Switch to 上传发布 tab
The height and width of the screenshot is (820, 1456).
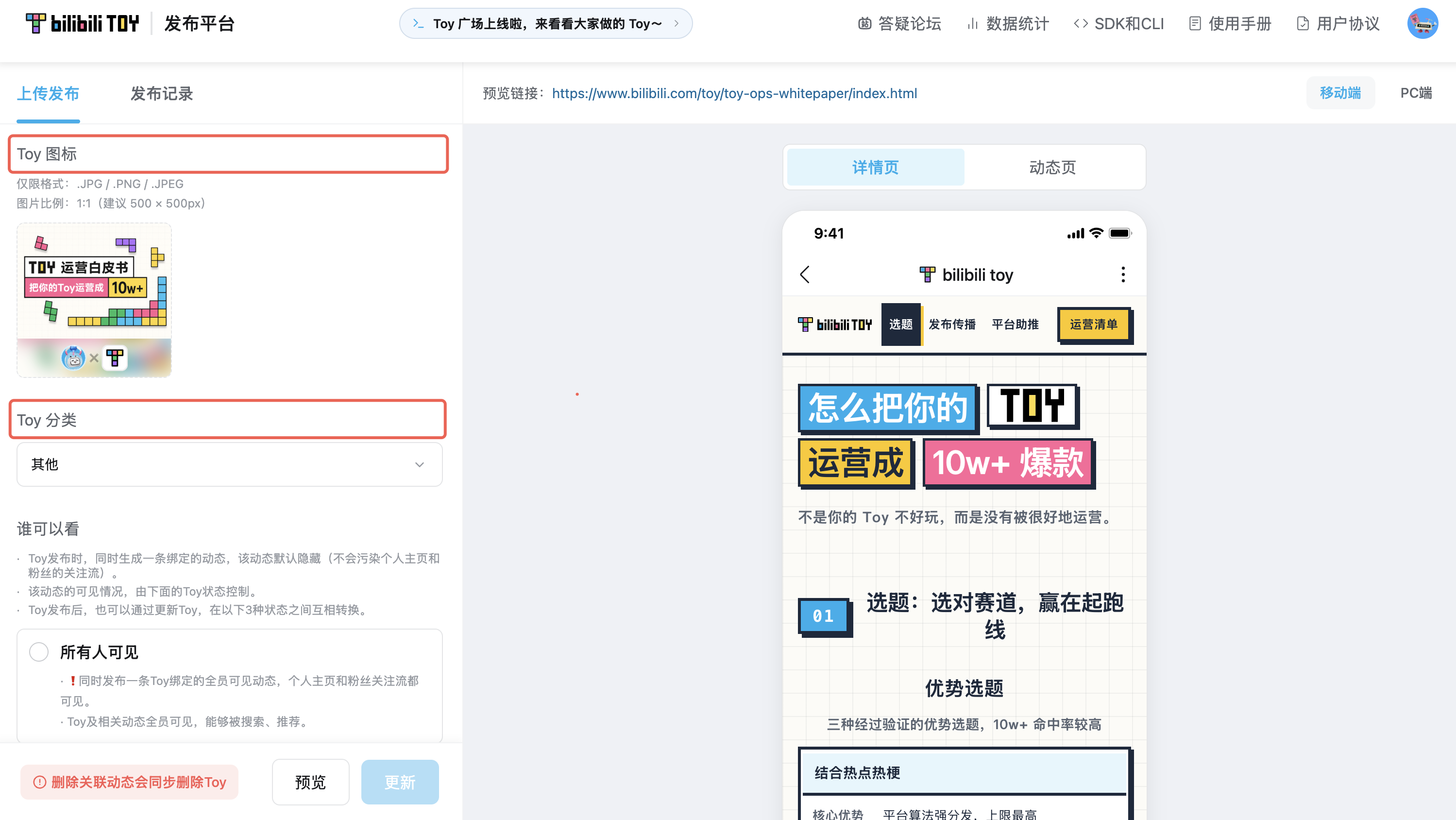pyautogui.click(x=48, y=93)
